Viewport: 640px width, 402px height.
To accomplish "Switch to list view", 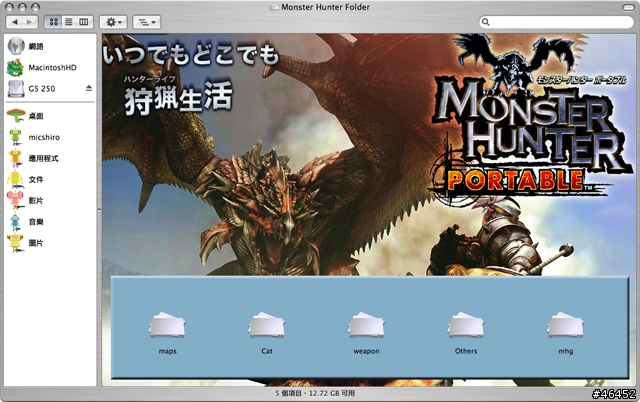I will coord(69,22).
